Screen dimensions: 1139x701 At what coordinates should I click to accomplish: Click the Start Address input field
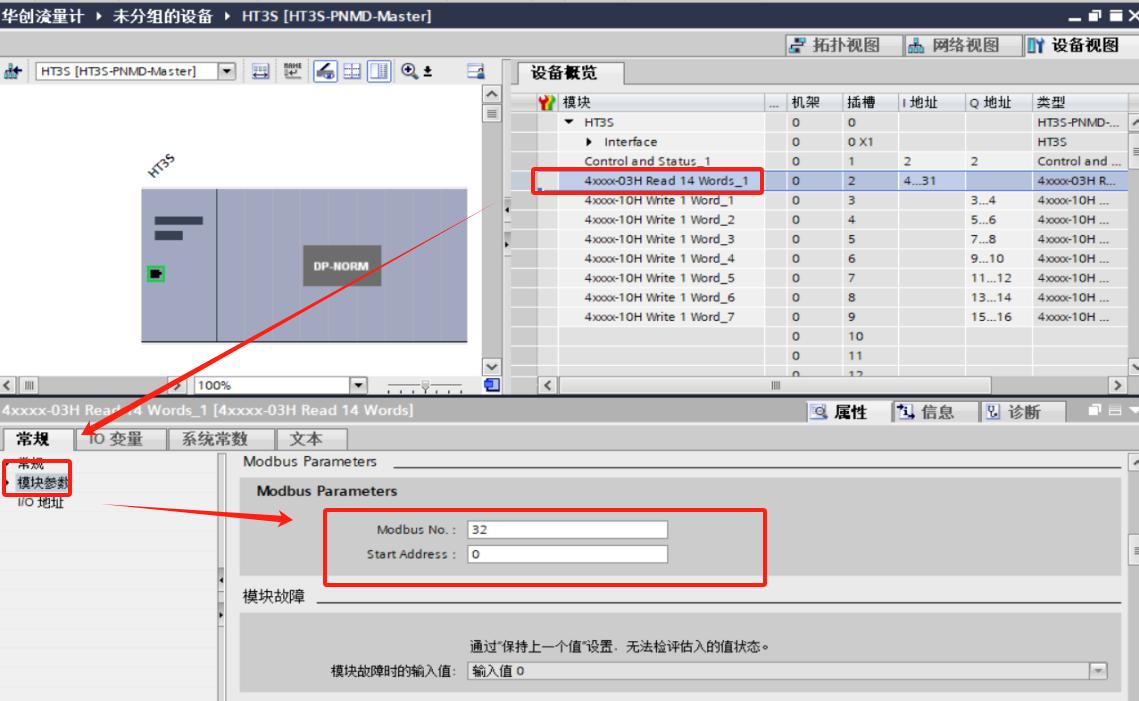point(567,554)
